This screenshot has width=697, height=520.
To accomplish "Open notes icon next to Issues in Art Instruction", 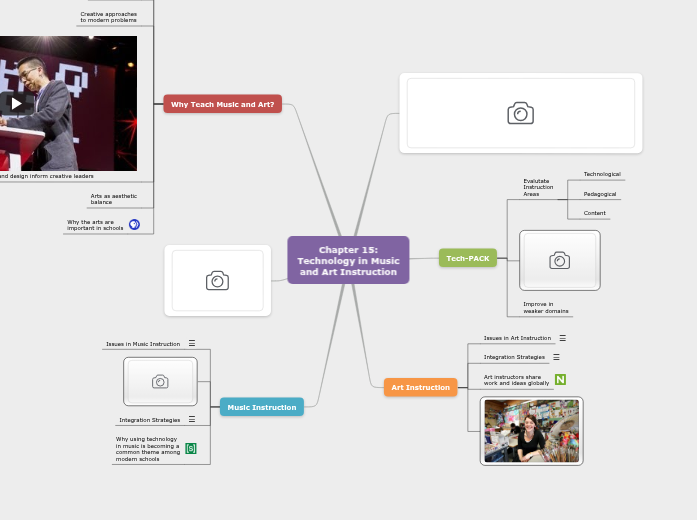I will [562, 338].
